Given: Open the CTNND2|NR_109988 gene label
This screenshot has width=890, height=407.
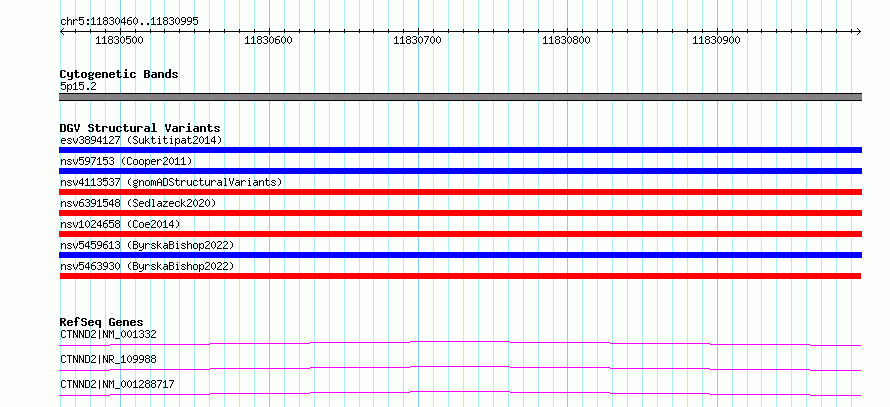Looking at the screenshot, I should pos(108,359).
